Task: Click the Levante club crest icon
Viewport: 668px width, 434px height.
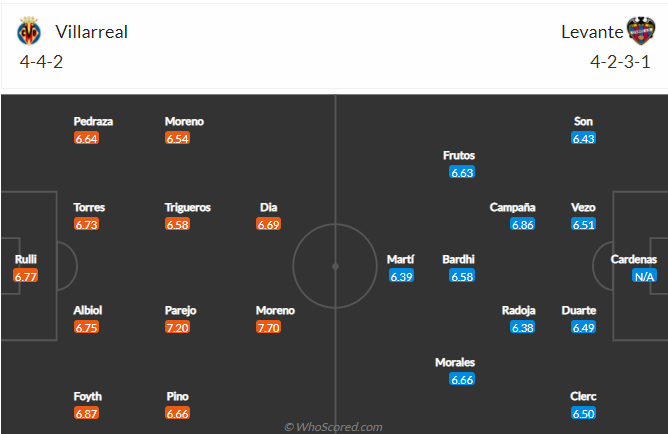Action: tap(641, 31)
